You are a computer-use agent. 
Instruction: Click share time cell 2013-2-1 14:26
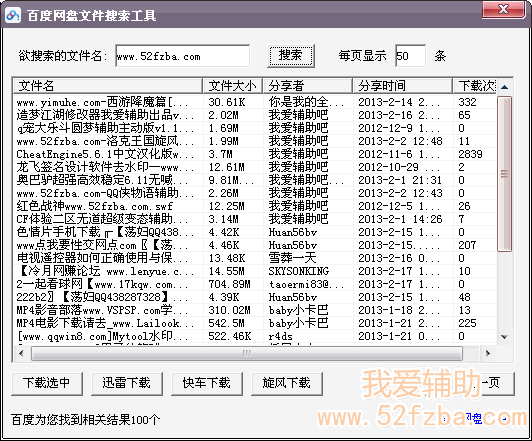(400, 219)
